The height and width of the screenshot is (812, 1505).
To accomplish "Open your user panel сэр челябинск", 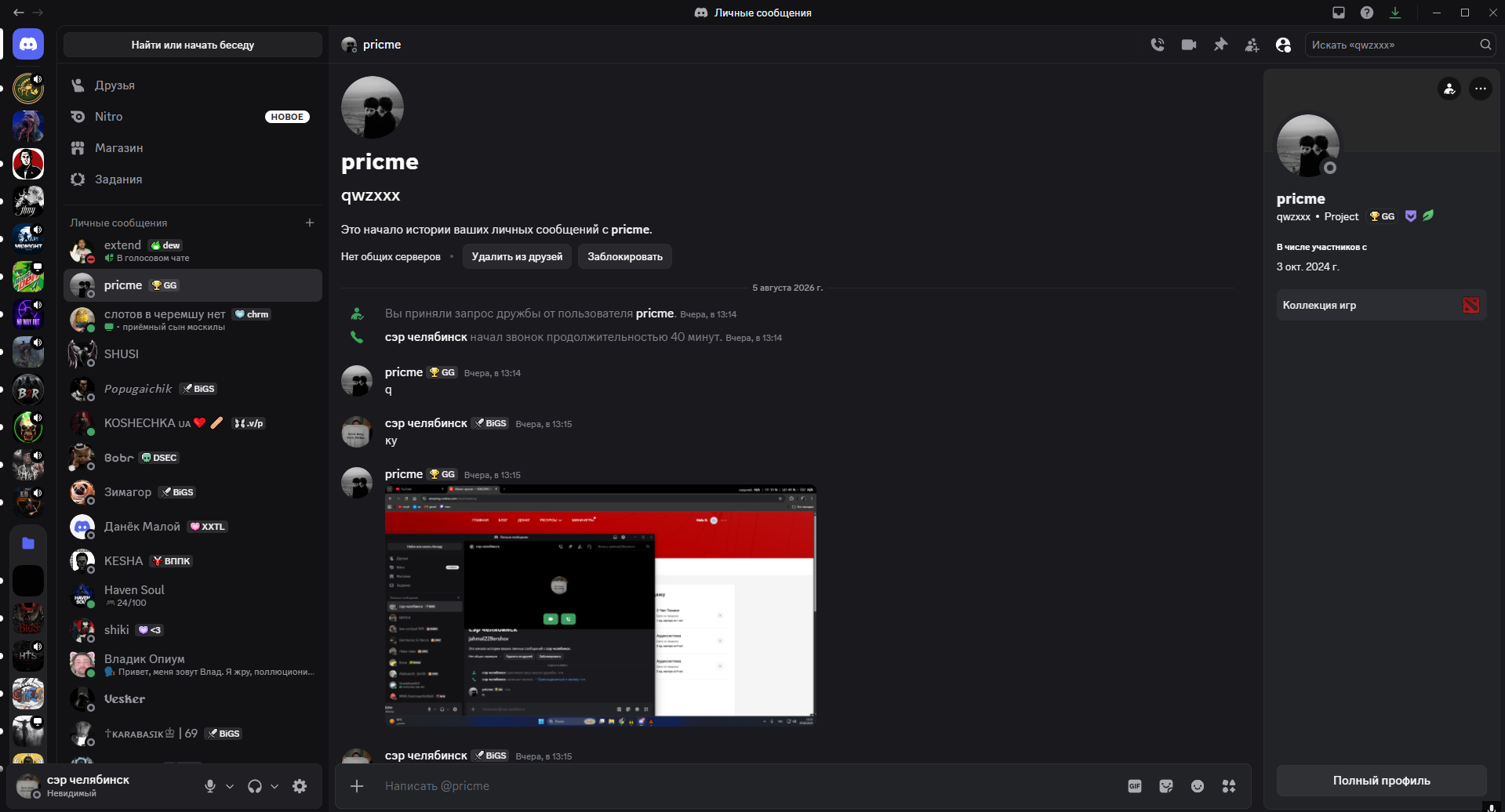I will tap(102, 786).
